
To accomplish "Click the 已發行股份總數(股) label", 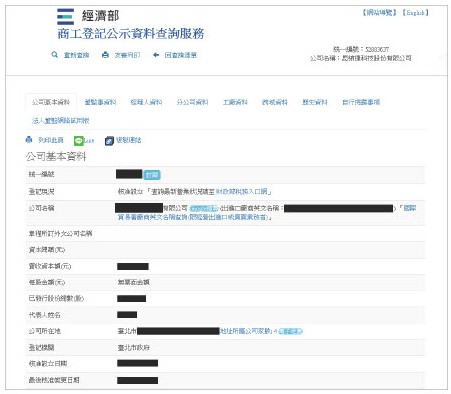I will point(56,298).
